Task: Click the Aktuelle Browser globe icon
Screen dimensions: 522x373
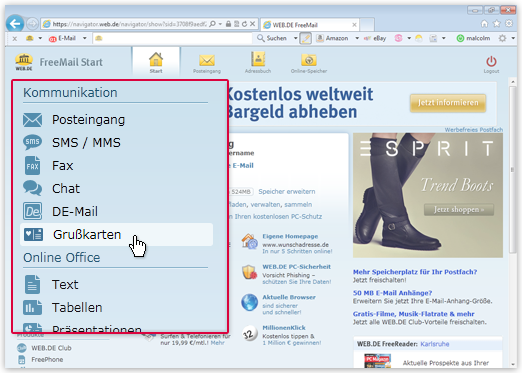Action: (249, 302)
